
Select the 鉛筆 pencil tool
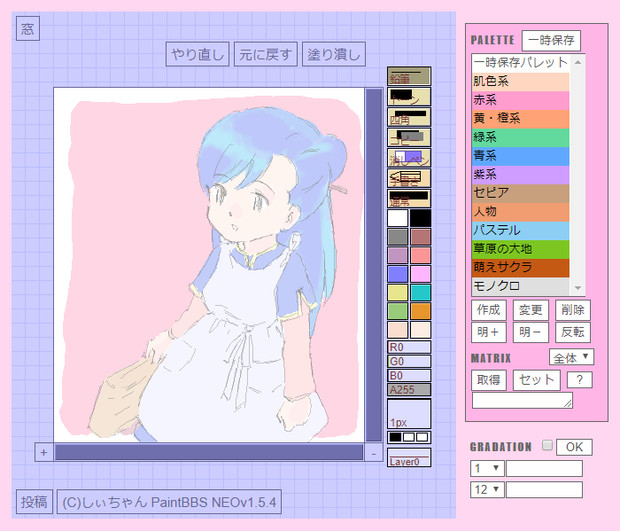[x=408, y=76]
